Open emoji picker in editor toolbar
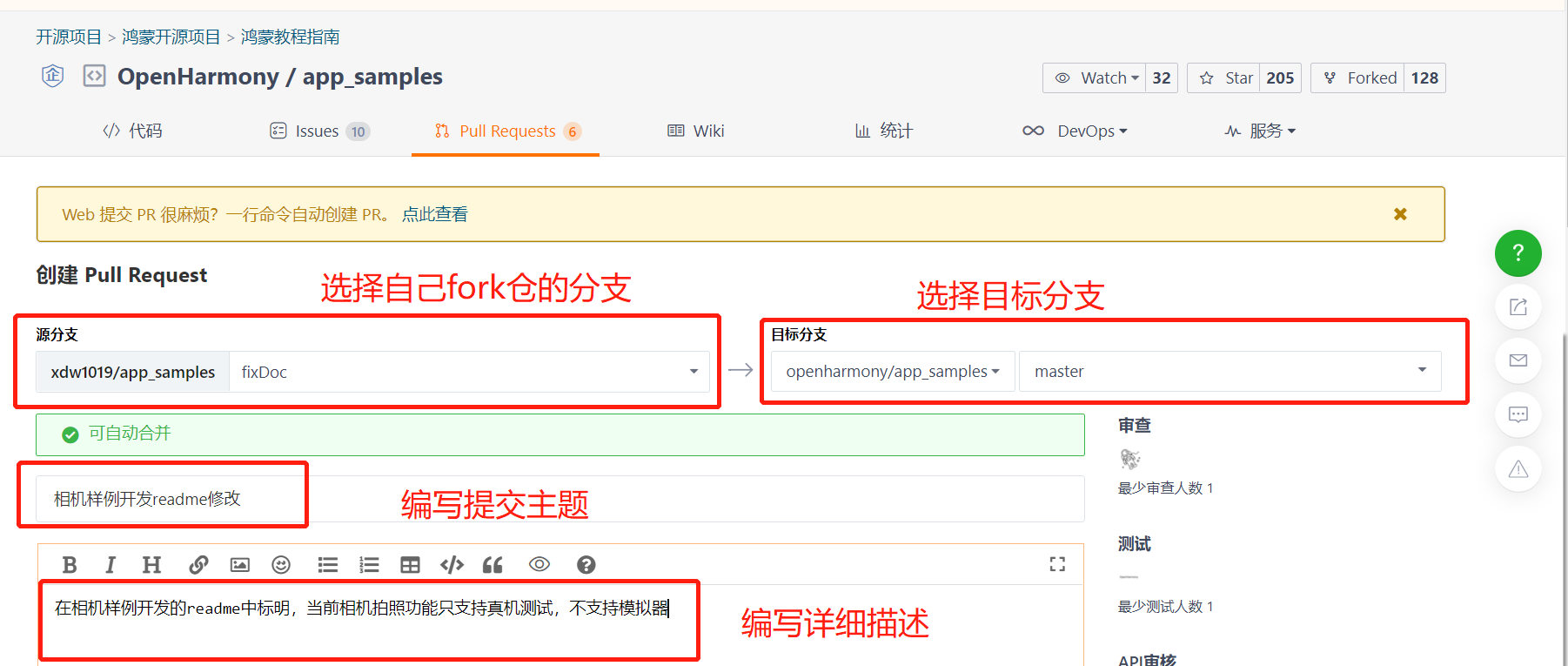This screenshot has height=666, width=1568. click(x=281, y=565)
